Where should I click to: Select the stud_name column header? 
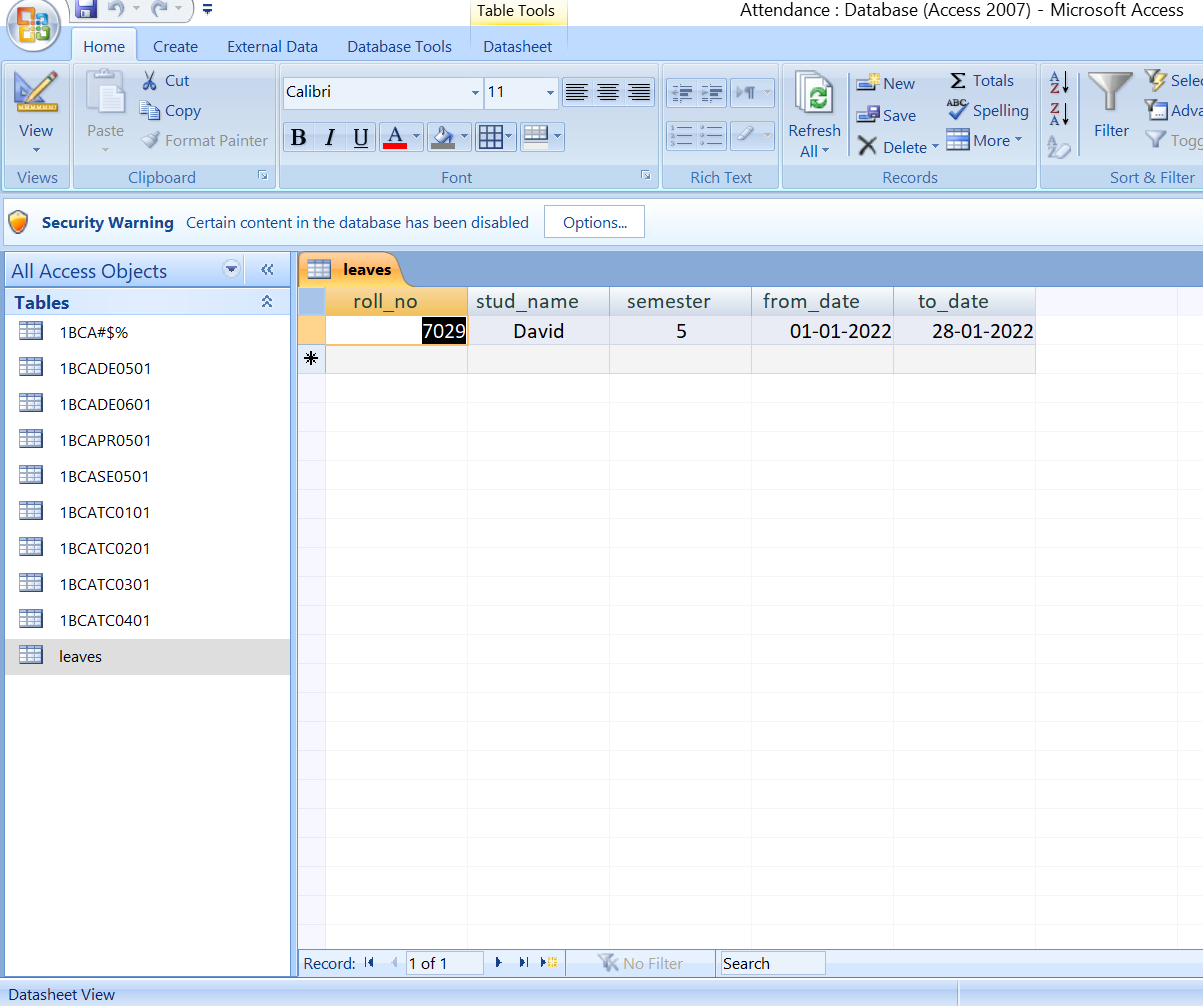click(x=538, y=301)
